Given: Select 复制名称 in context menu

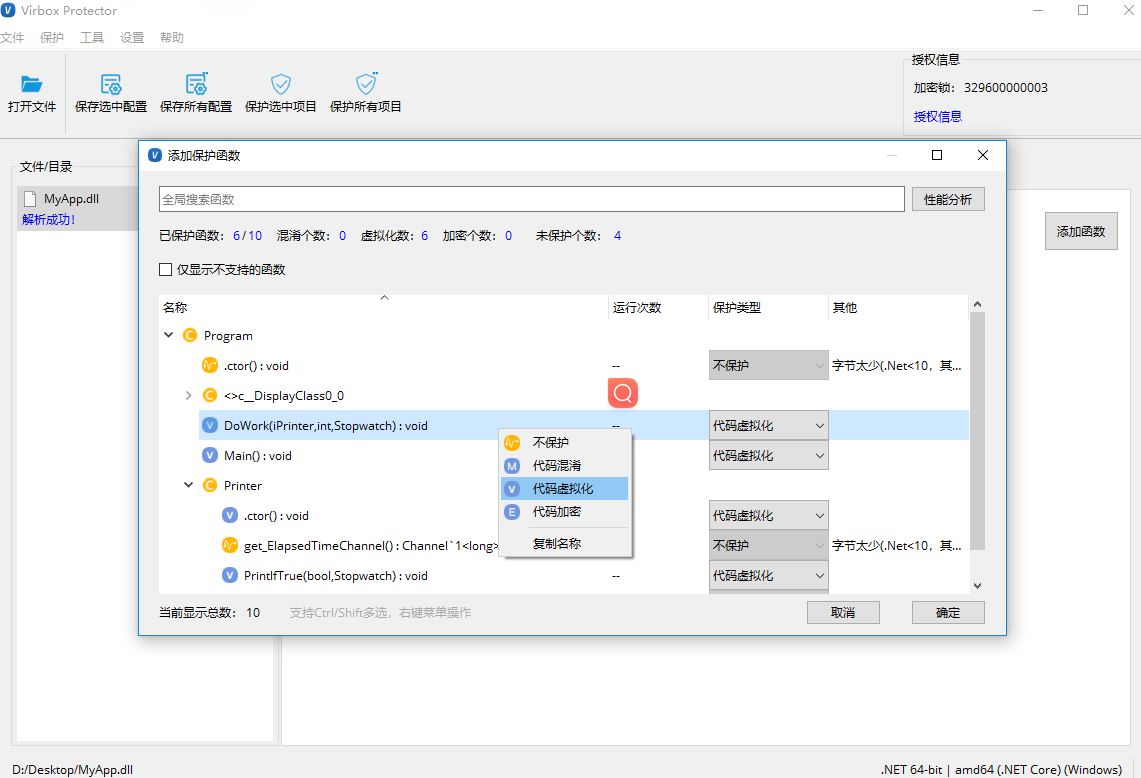Looking at the screenshot, I should (x=556, y=544).
